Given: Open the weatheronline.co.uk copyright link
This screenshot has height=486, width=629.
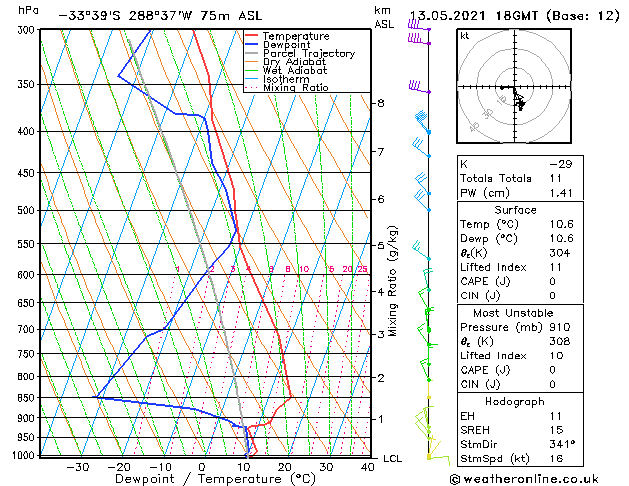Looking at the screenshot, I should [x=524, y=479].
